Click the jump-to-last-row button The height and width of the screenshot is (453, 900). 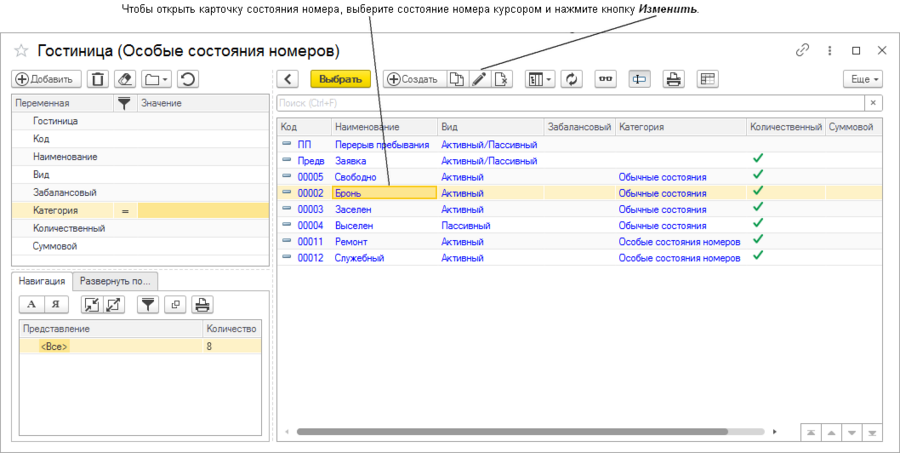tap(872, 432)
